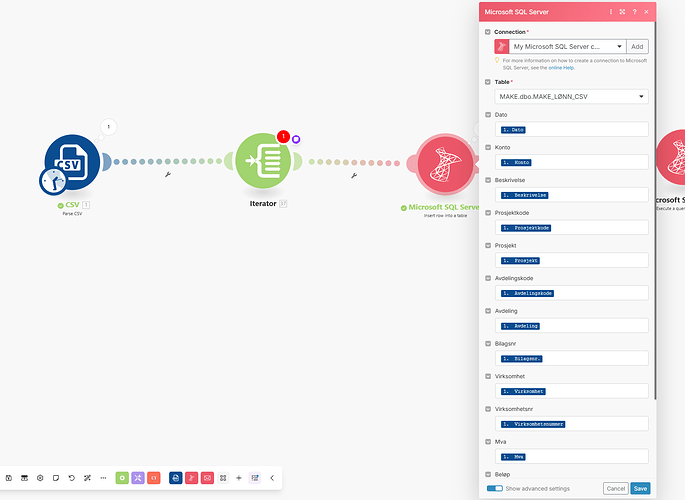Click the SQL Server logo next to connection
This screenshot has width=685, height=500.
pyautogui.click(x=502, y=46)
